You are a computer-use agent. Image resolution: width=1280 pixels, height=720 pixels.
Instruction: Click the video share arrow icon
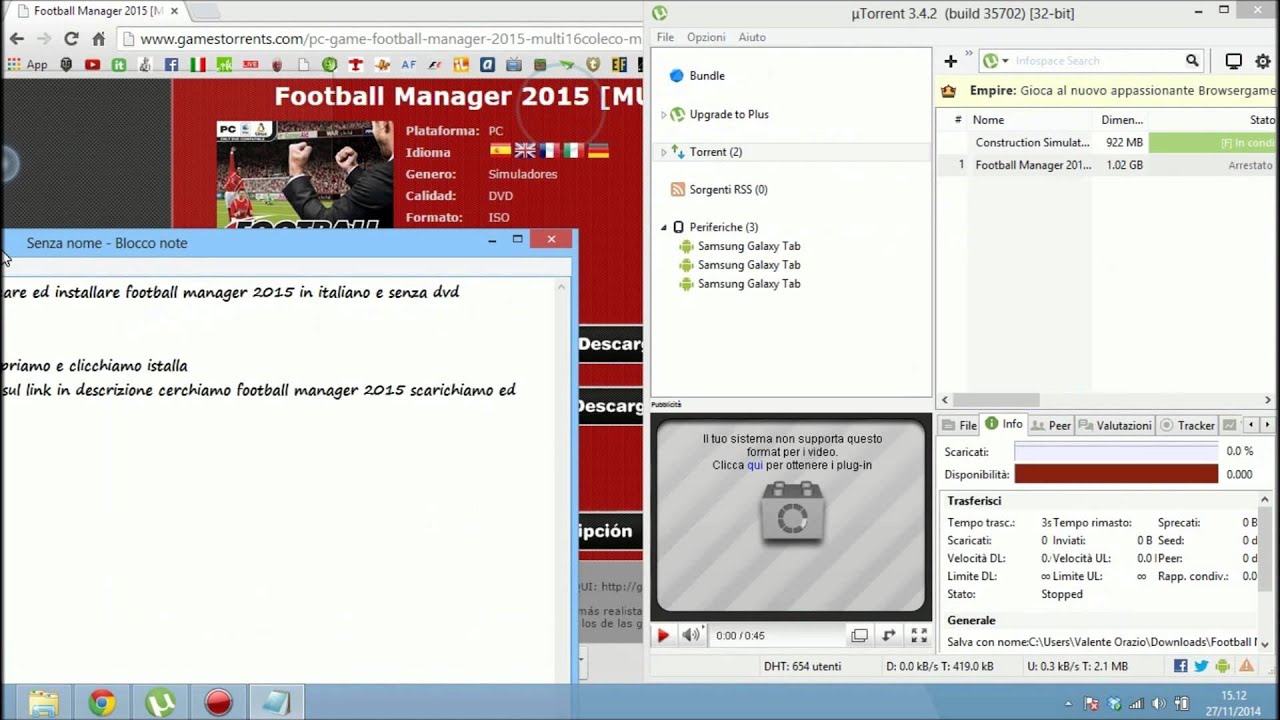tap(888, 635)
